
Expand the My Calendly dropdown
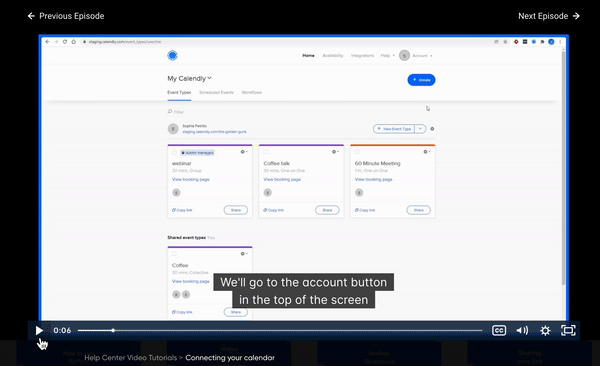(x=189, y=78)
